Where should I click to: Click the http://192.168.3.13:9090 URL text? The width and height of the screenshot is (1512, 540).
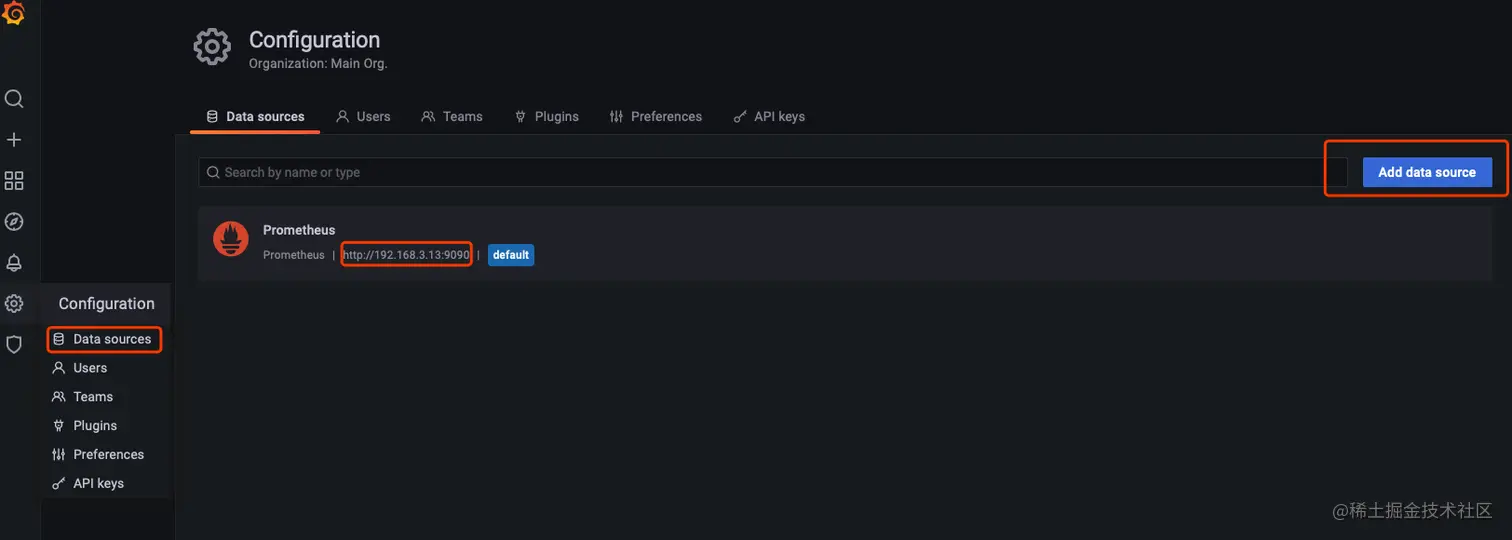point(406,255)
